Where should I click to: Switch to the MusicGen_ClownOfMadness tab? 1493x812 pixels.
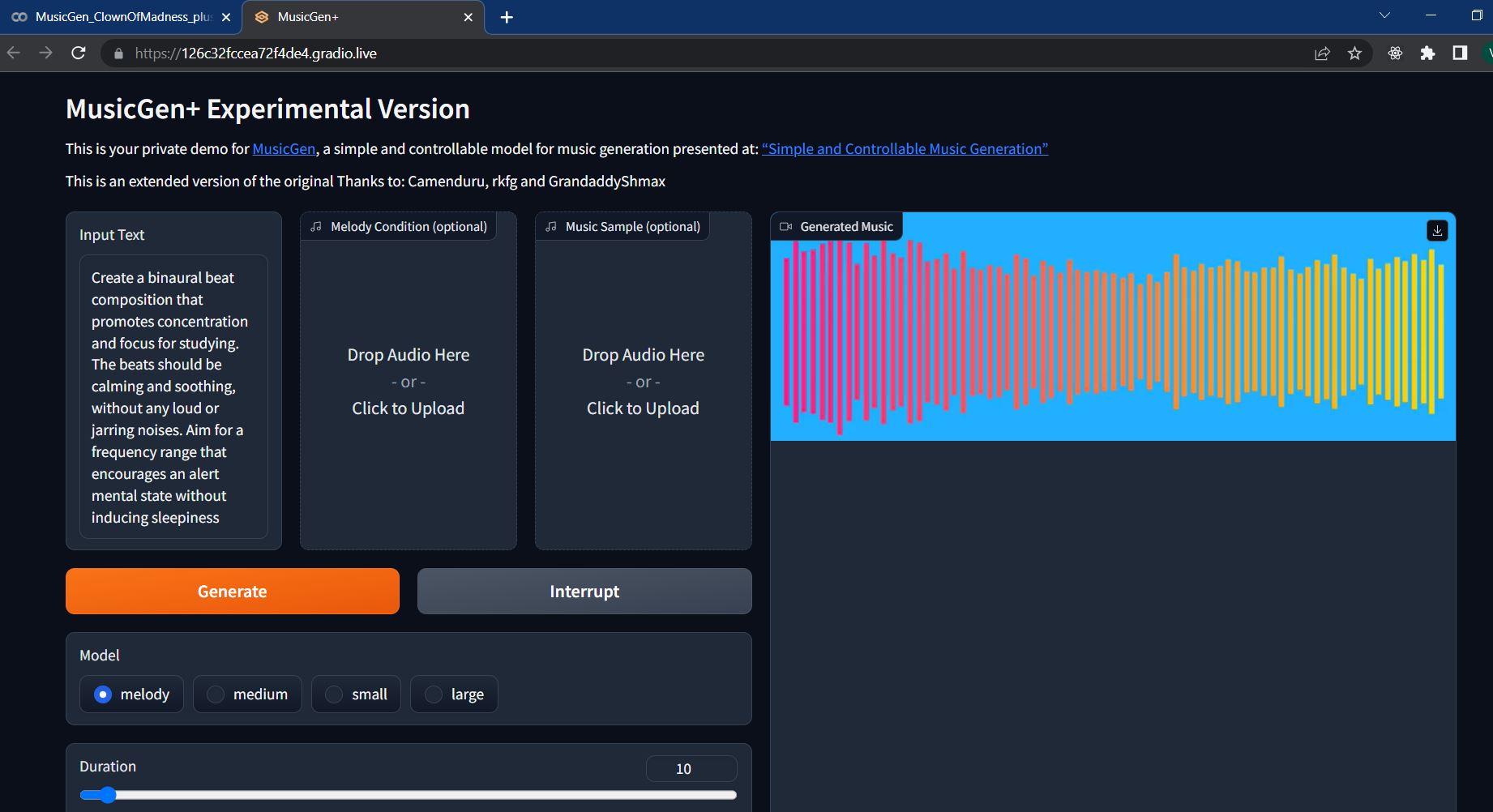(x=122, y=17)
